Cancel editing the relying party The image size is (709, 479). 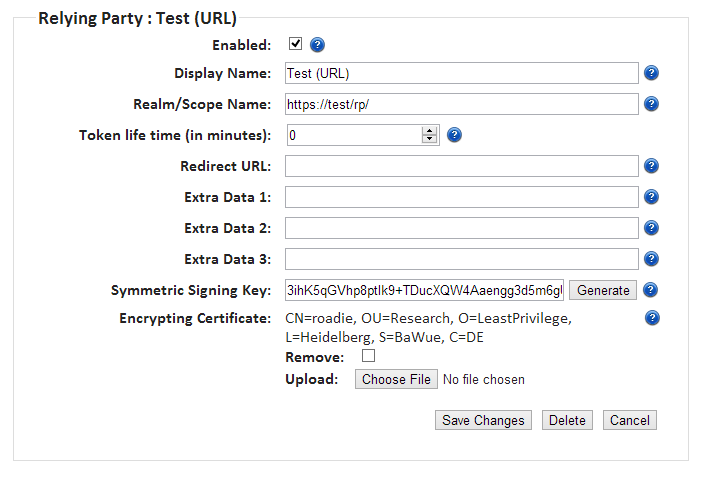click(x=630, y=420)
